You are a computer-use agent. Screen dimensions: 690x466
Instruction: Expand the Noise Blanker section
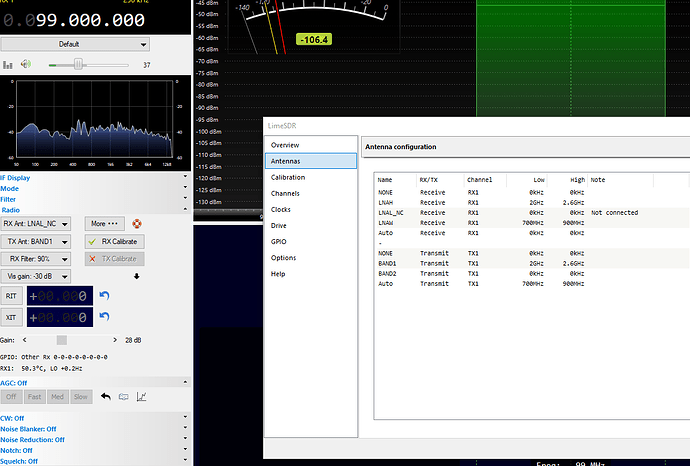tap(33, 428)
